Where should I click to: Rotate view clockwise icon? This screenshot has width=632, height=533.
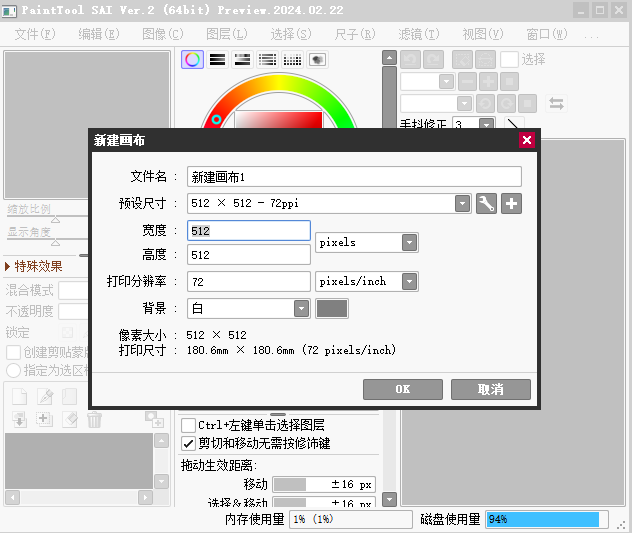pos(506,104)
